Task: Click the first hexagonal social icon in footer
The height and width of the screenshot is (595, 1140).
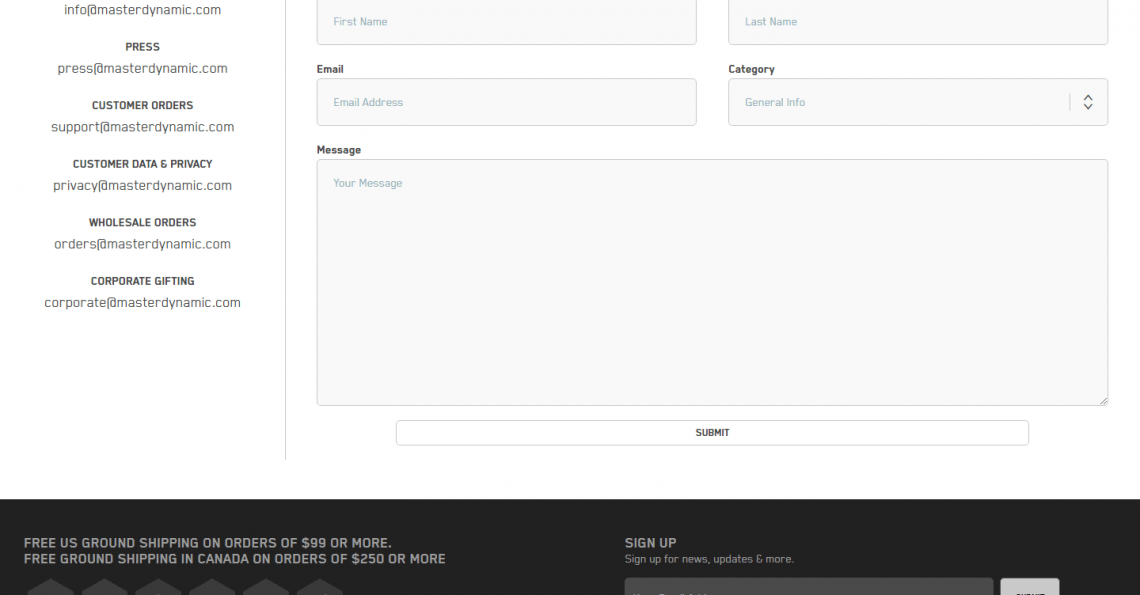Action: click(x=50, y=589)
